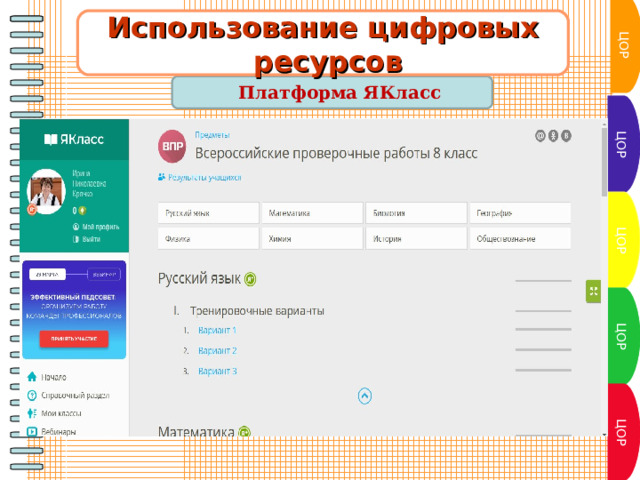This screenshot has width=640, height=480.
Task: Click the red ПРИНЯТЬ УЧАСТИЕ button
Action: pyautogui.click(x=74, y=339)
